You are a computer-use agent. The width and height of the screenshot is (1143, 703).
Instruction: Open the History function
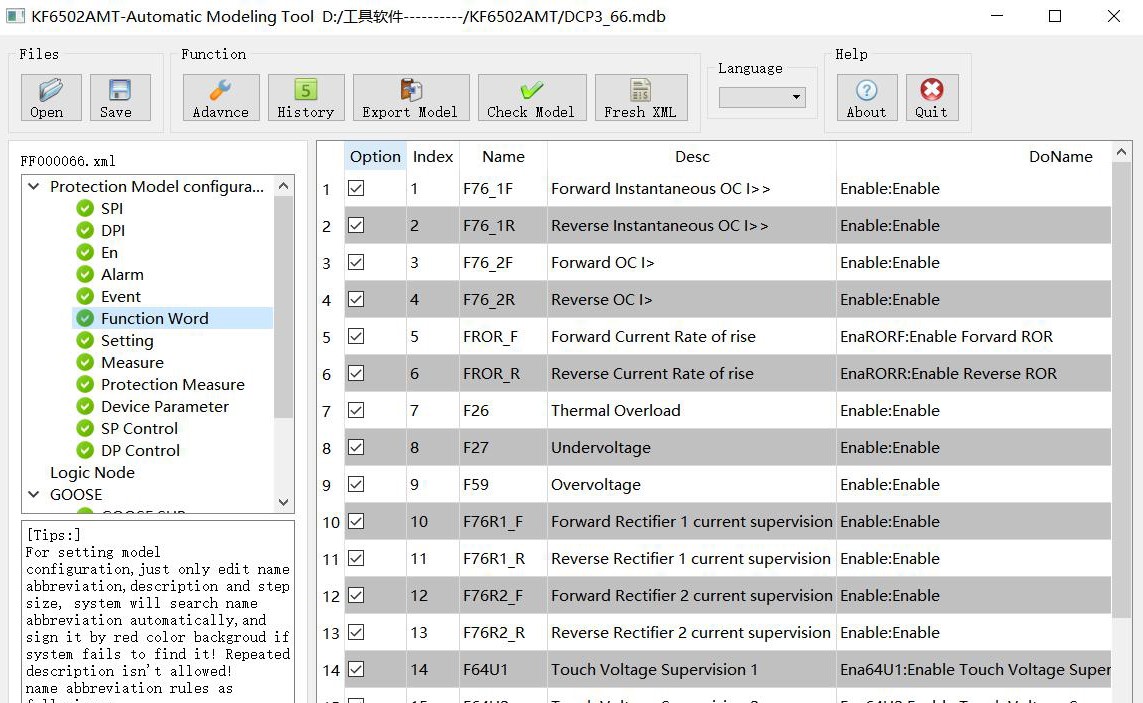306,97
